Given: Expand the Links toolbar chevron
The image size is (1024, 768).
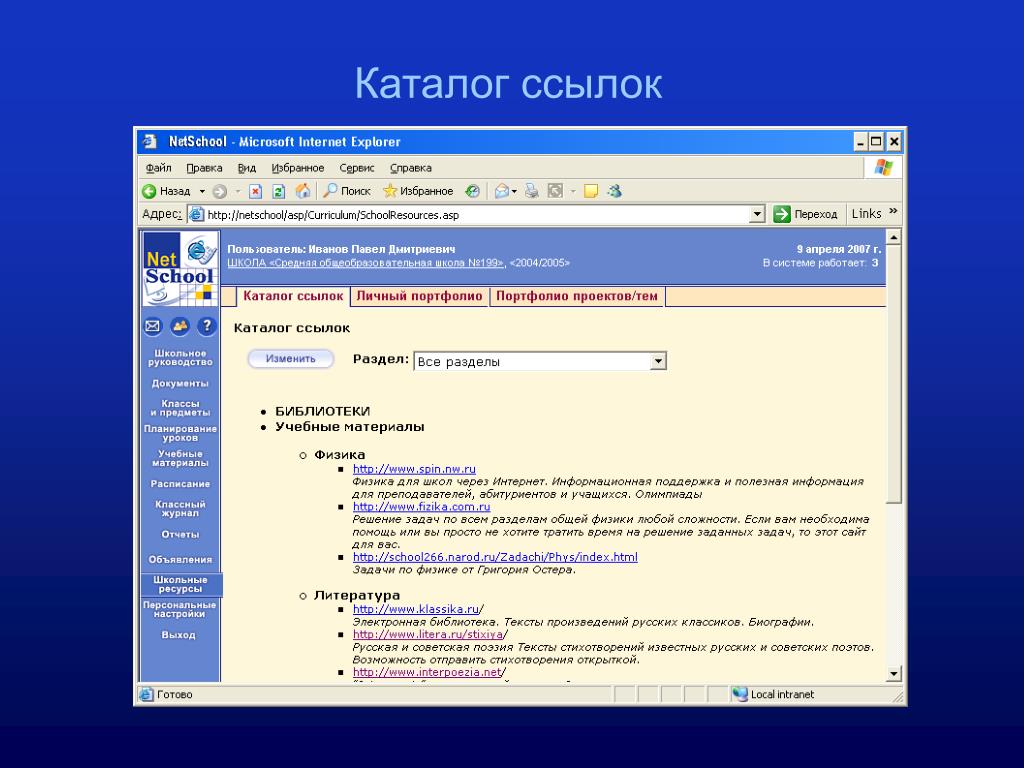Looking at the screenshot, I should (x=893, y=211).
